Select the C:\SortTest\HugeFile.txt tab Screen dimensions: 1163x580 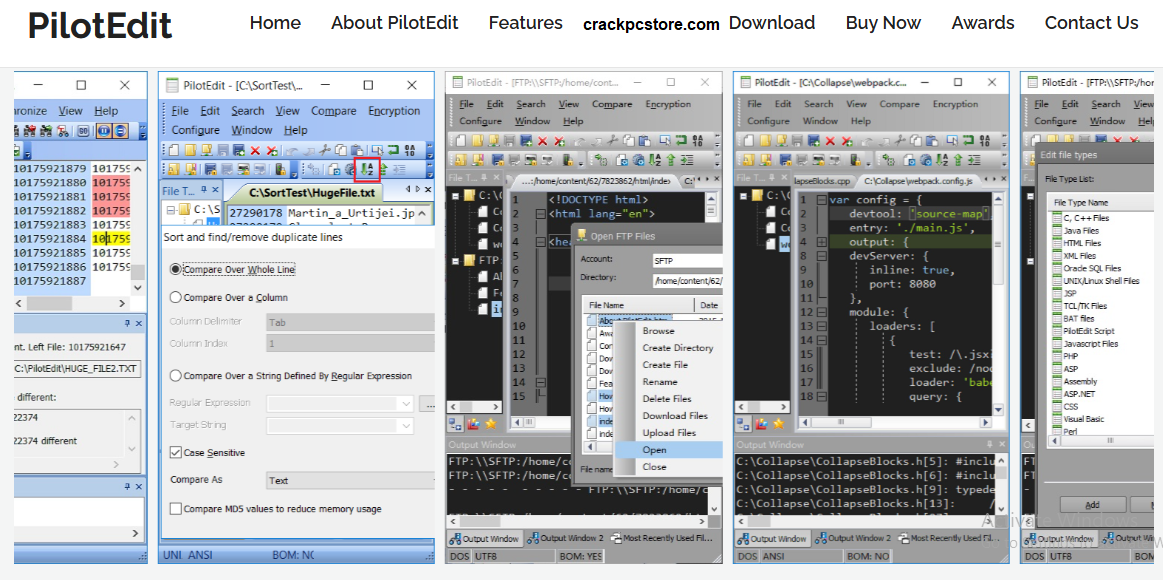coord(312,193)
